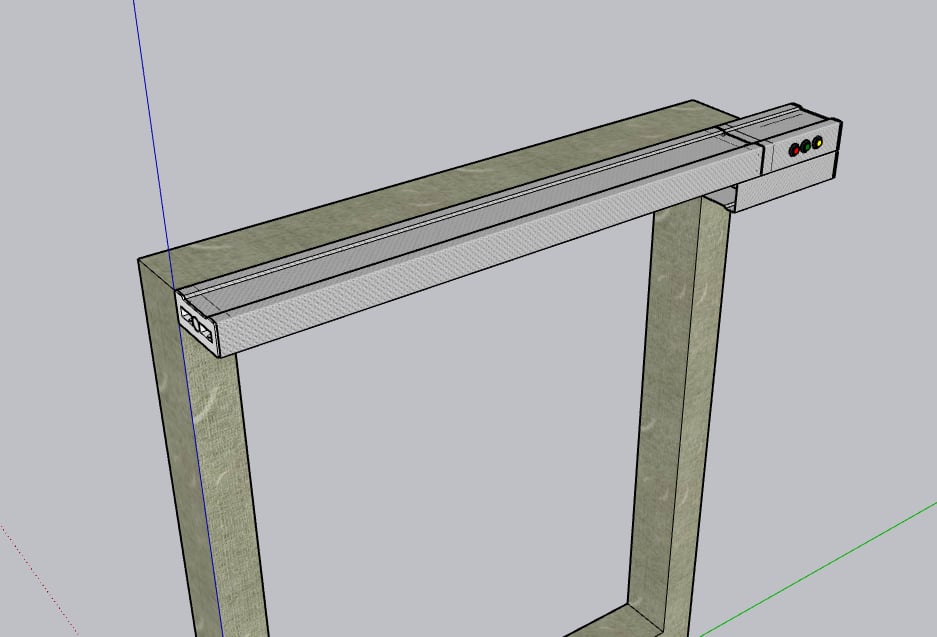The height and width of the screenshot is (637, 937).
Task: Select top face of the frame header beam
Action: click(x=400, y=190)
